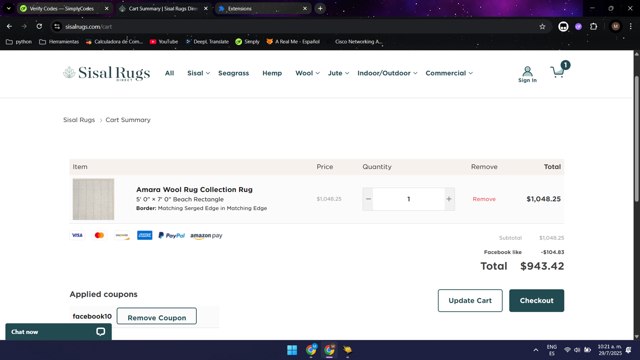Click the PayPal payment icon
640x360 pixels.
click(171, 236)
